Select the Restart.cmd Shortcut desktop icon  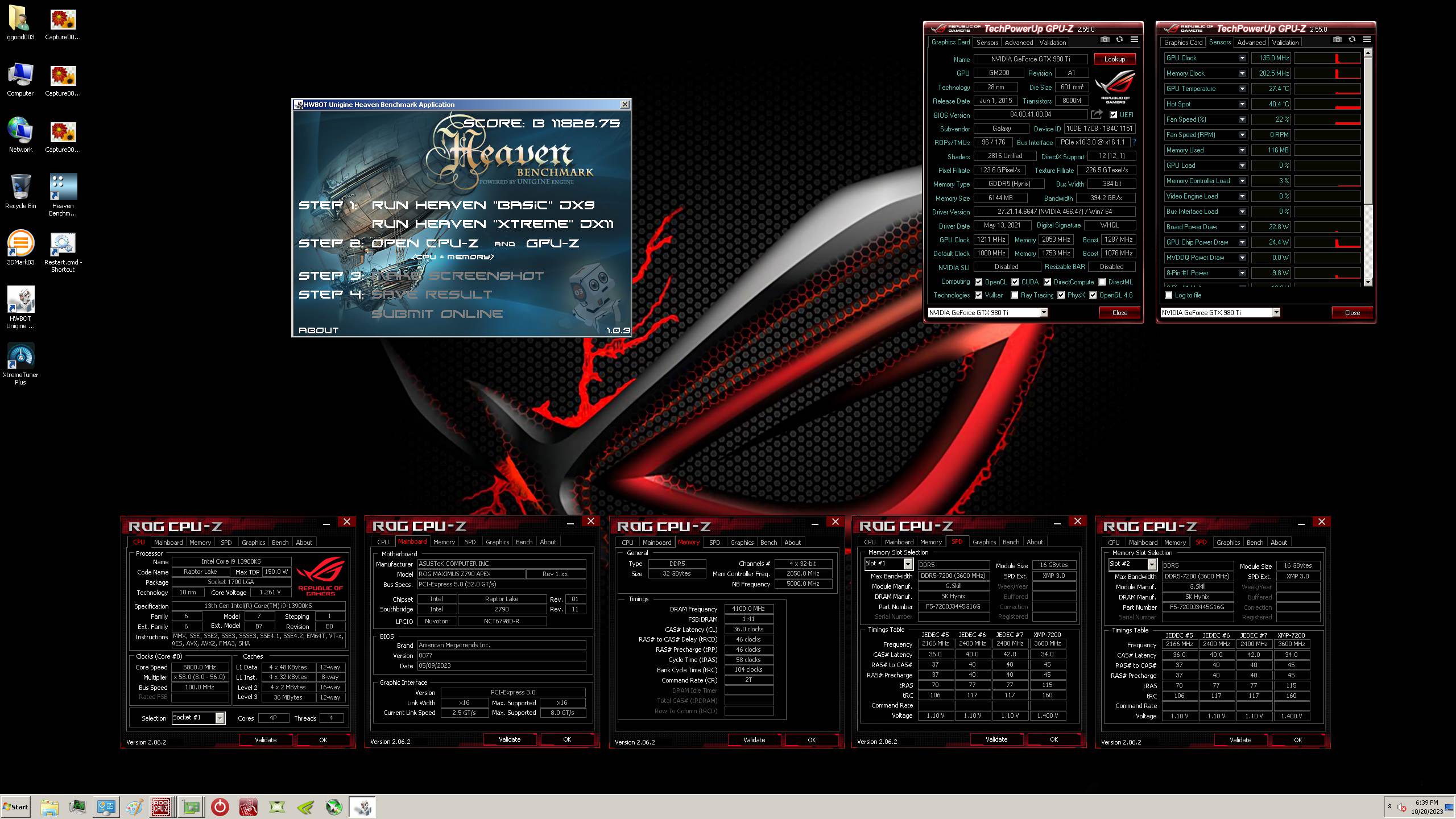coord(63,251)
